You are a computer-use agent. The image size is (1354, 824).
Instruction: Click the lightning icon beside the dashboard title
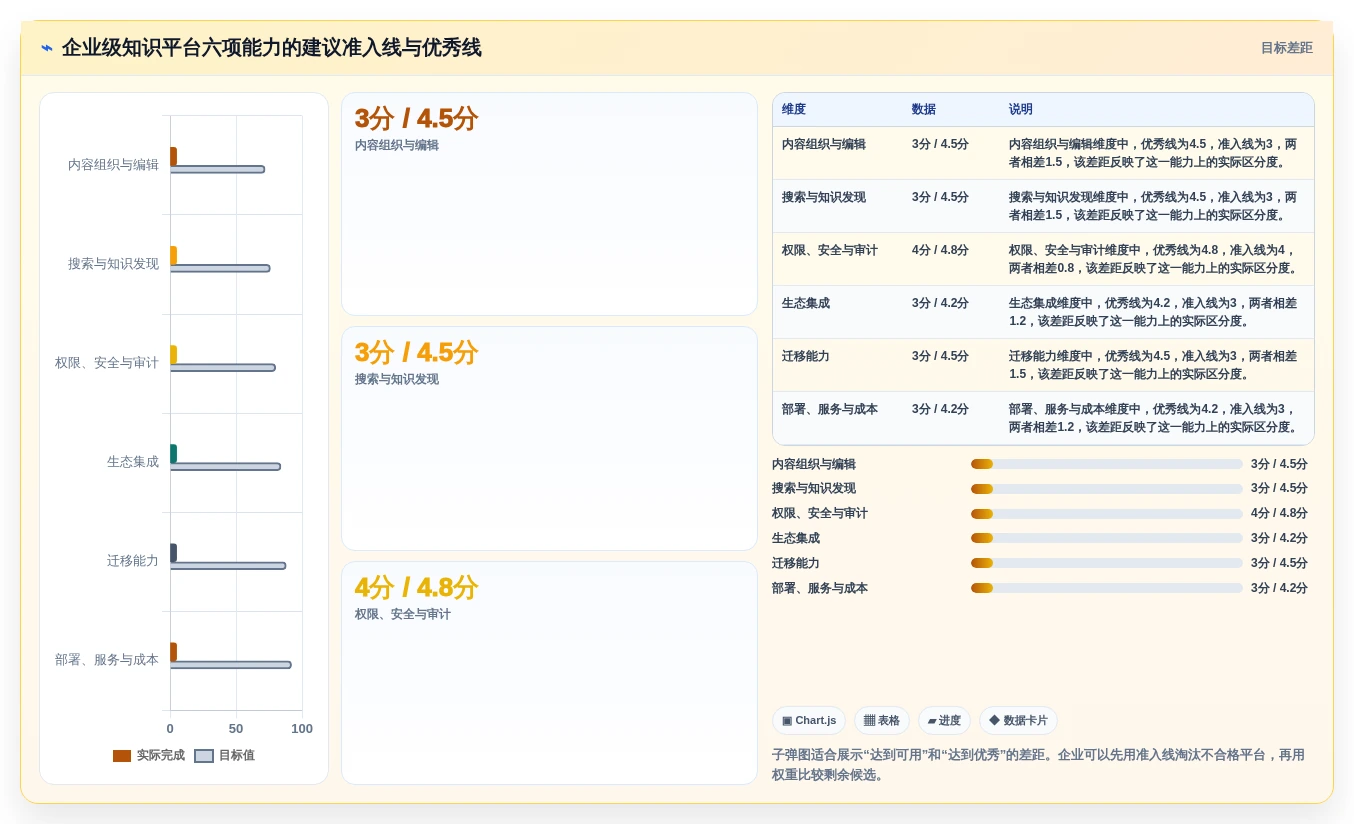(47, 48)
